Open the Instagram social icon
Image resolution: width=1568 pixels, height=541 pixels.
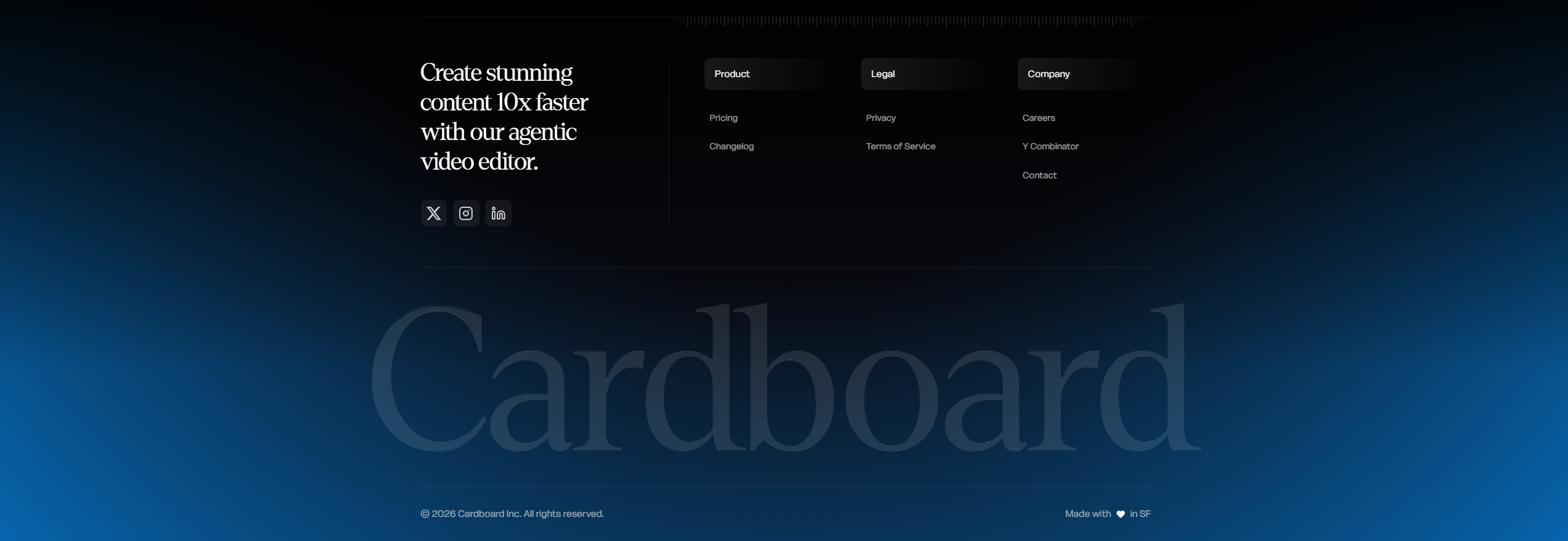[466, 213]
